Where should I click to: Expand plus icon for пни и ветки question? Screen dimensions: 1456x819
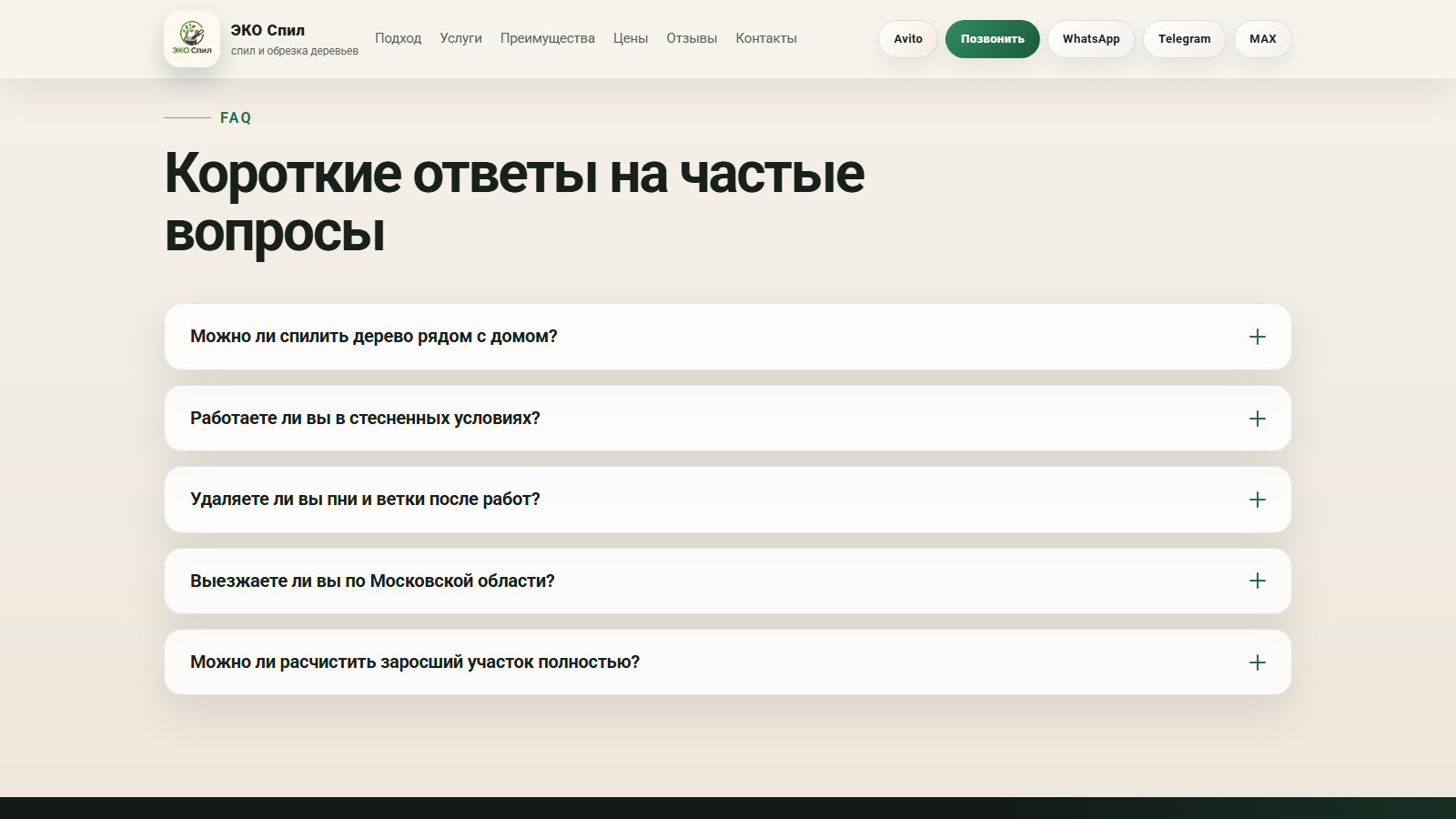coord(1258,500)
